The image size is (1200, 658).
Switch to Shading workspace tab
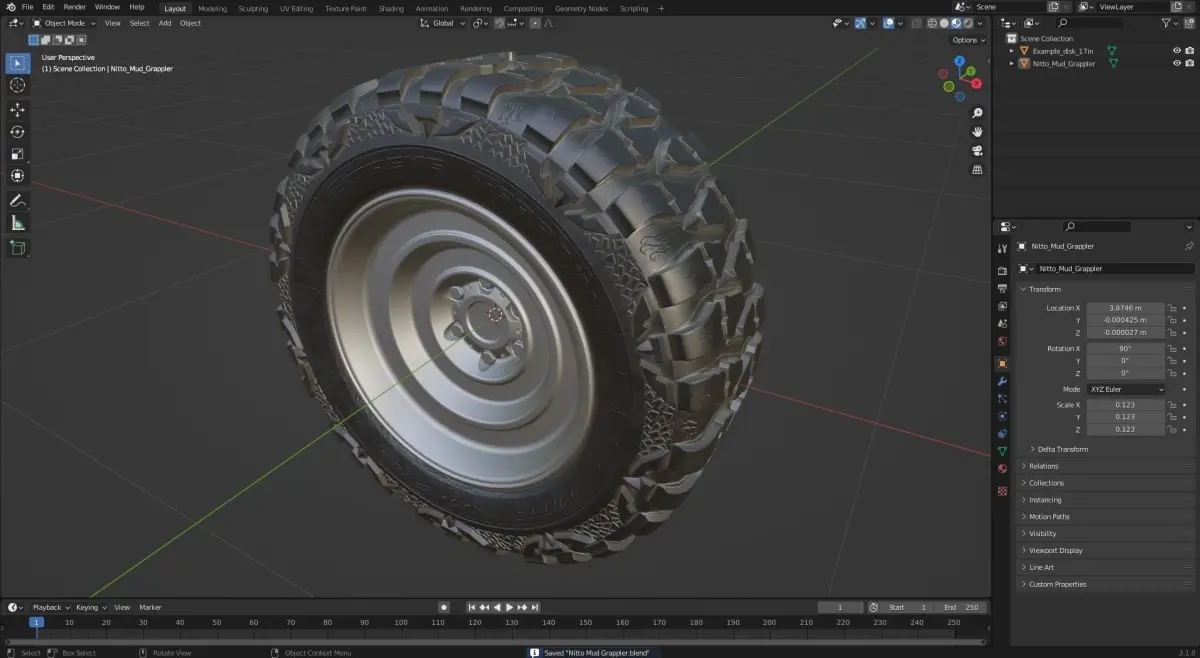[x=391, y=8]
